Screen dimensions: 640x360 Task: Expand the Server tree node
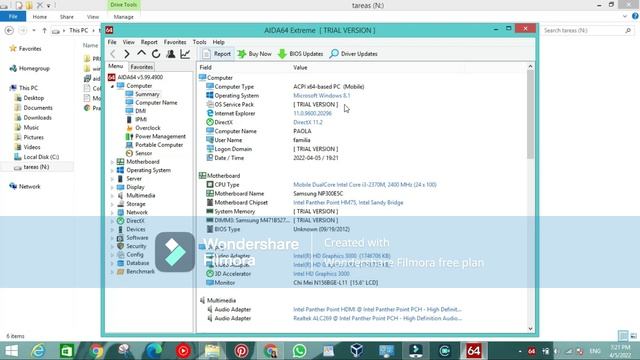tap(112, 179)
